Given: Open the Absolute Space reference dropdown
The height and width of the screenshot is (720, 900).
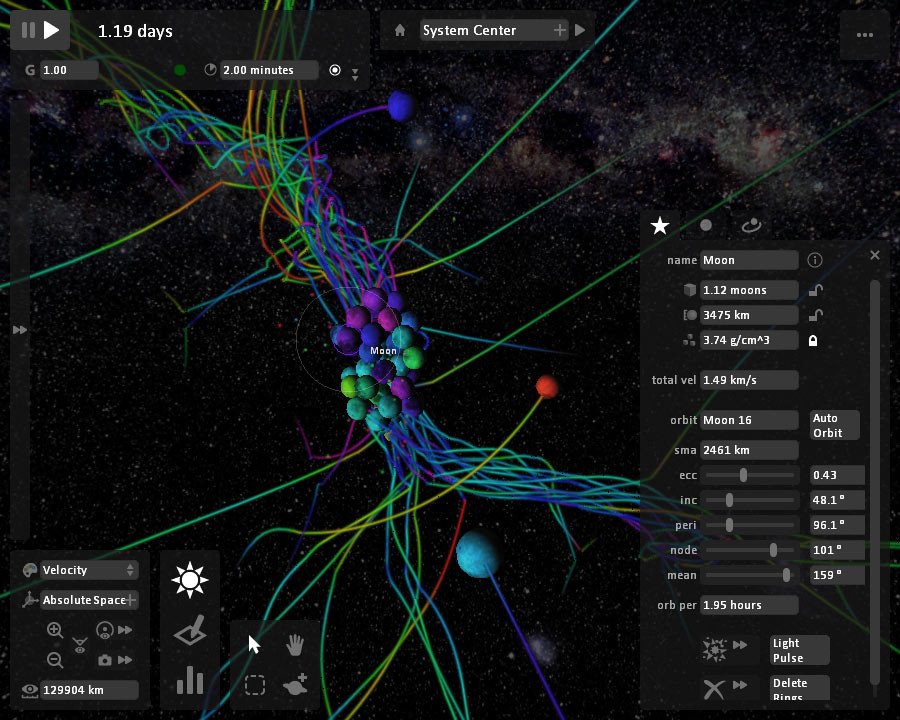Looking at the screenshot, I should 89,600.
